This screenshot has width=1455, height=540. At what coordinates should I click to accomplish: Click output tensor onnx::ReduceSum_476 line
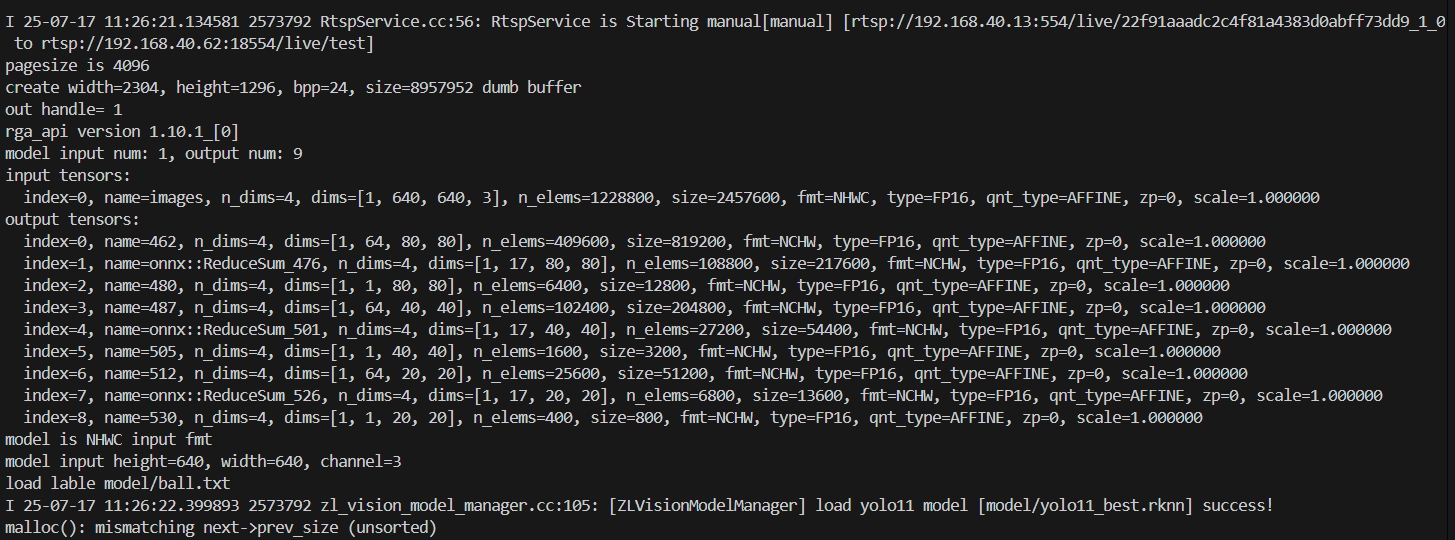coord(717,264)
